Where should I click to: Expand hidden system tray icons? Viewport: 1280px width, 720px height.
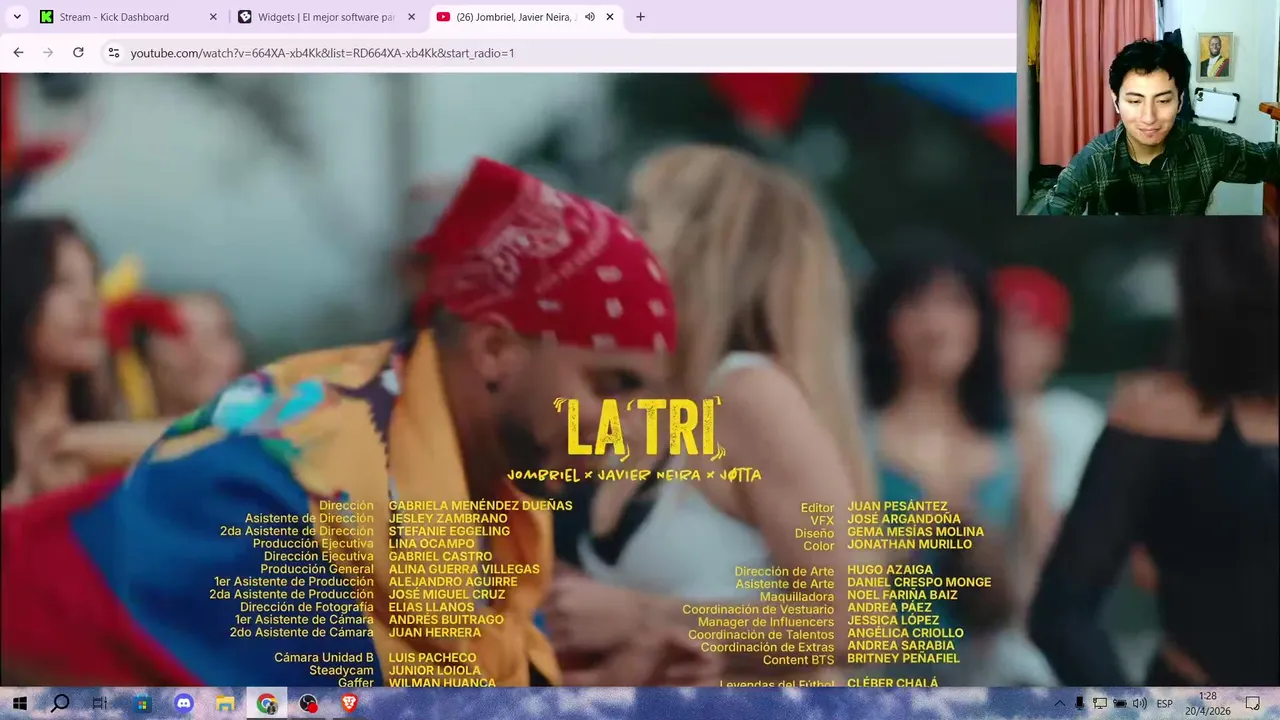click(1060, 704)
